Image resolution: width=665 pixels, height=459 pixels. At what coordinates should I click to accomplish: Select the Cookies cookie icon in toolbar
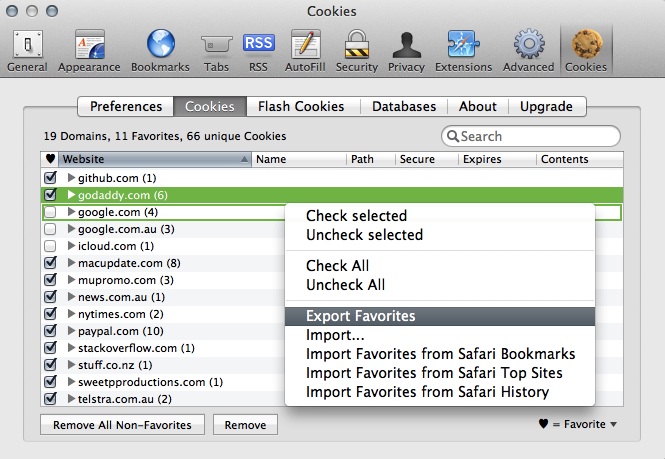click(x=586, y=44)
